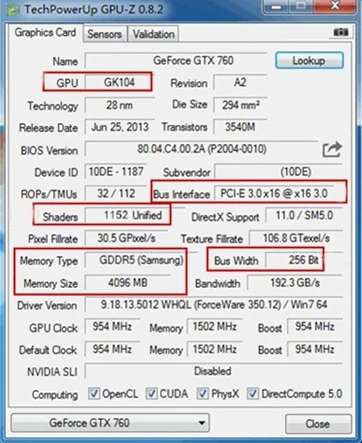Click the Revision field A2
Screen dimensions: 362x443
240,82
